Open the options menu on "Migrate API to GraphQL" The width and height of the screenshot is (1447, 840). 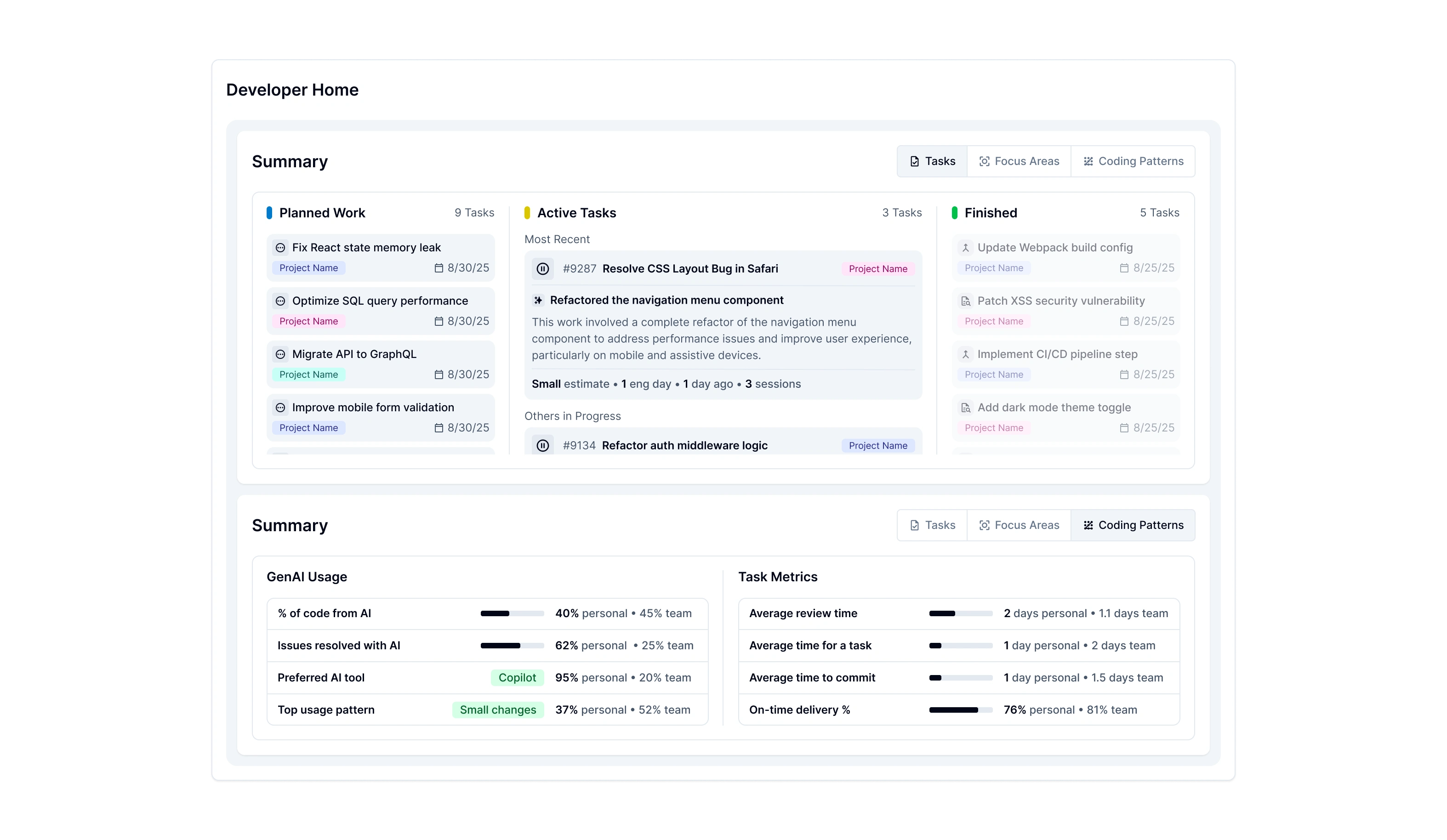280,354
